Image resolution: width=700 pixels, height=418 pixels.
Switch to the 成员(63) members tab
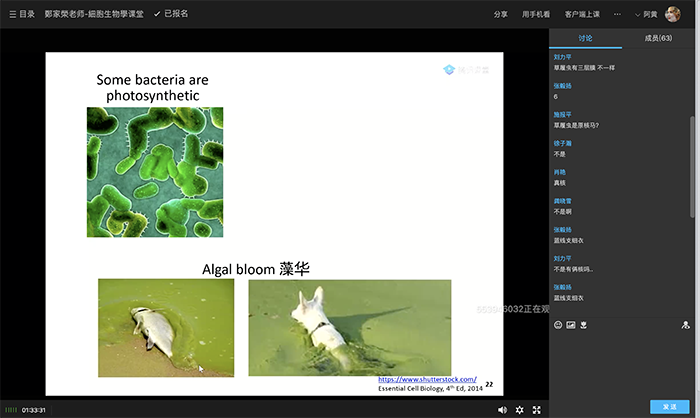tap(658, 38)
